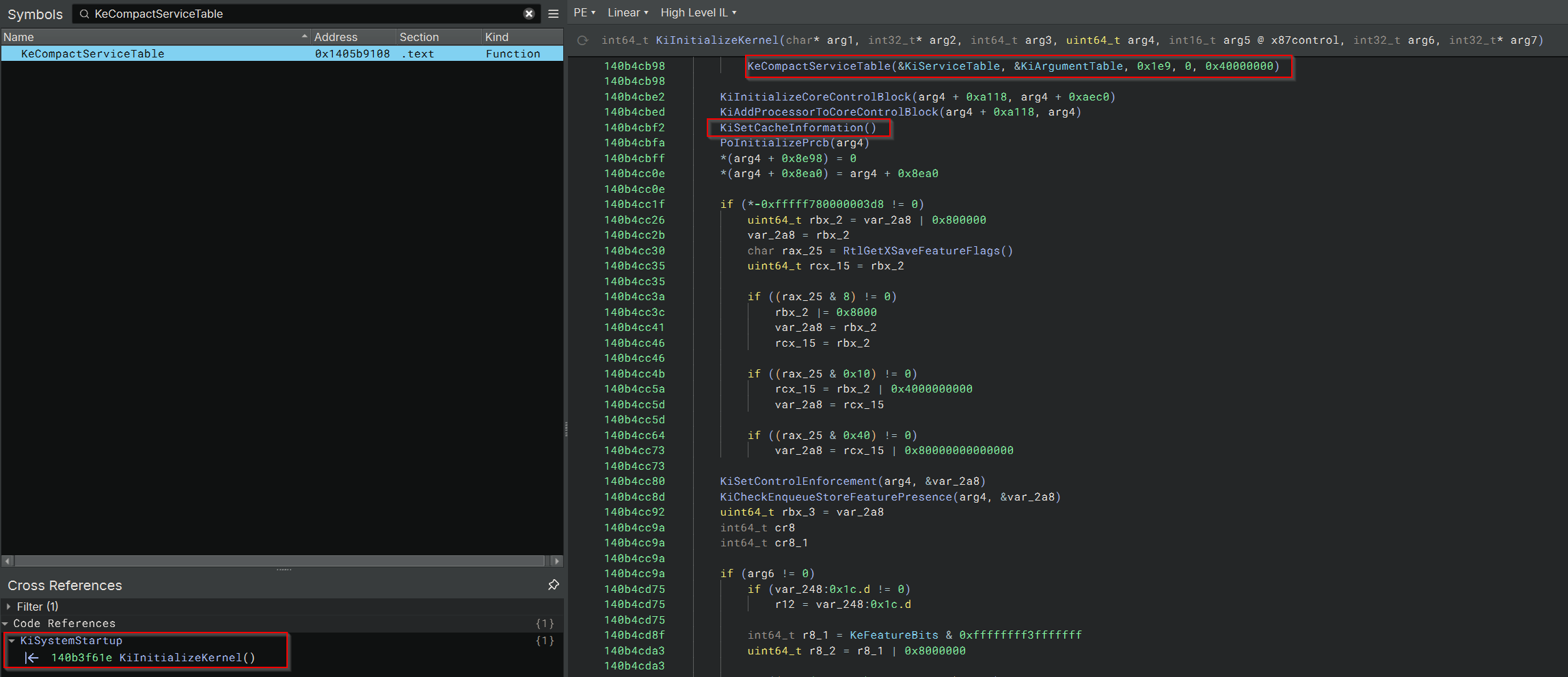Click the 0x80000000000000 constant

point(959,451)
